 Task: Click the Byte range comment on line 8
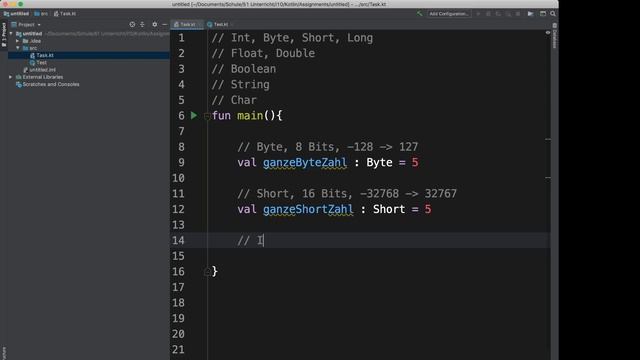(328, 147)
